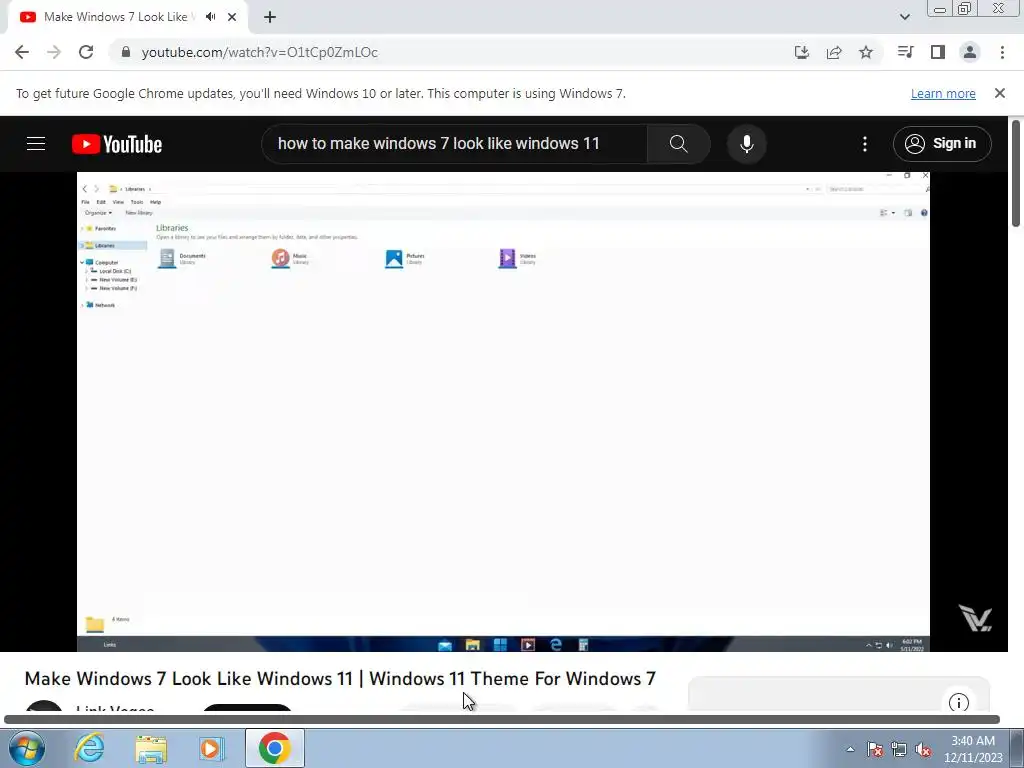Reload the YouTube page
The image size is (1024, 768).
click(86, 52)
